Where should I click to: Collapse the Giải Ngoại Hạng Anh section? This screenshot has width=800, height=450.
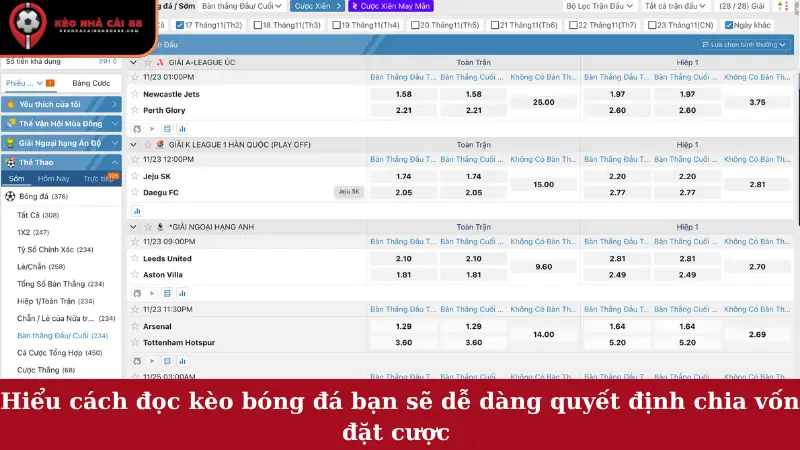(133, 227)
